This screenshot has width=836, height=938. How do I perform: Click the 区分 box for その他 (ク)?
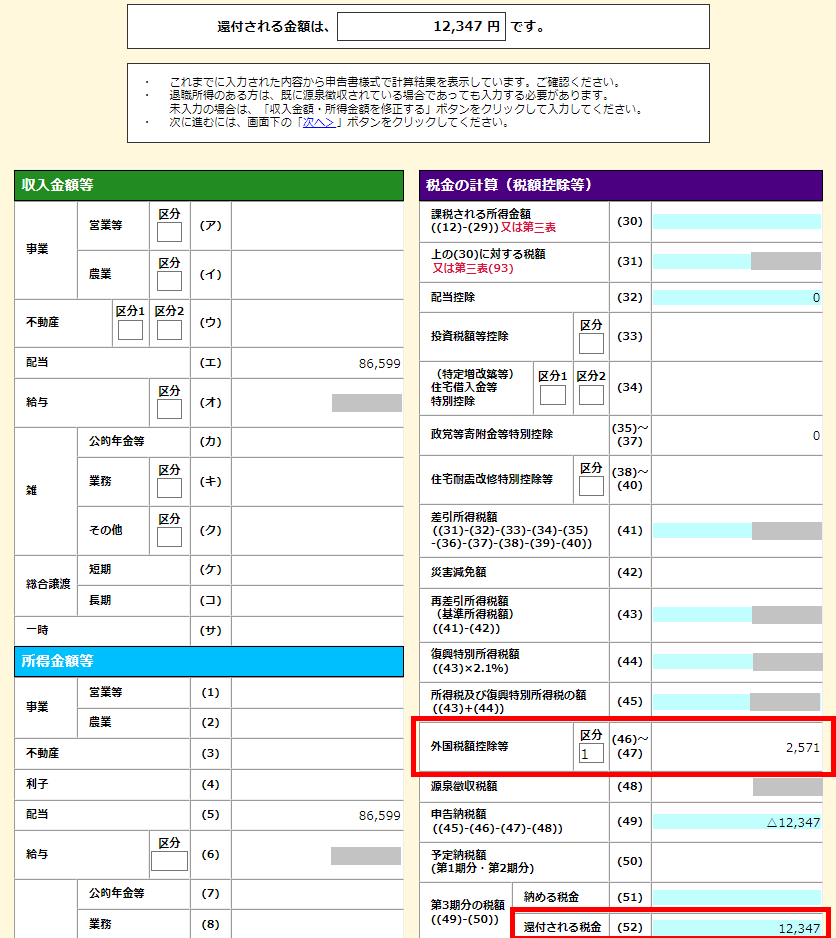pyautogui.click(x=170, y=537)
